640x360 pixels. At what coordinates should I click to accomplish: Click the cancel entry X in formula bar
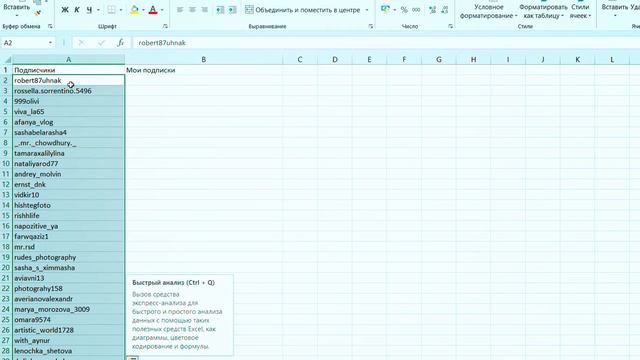point(82,42)
